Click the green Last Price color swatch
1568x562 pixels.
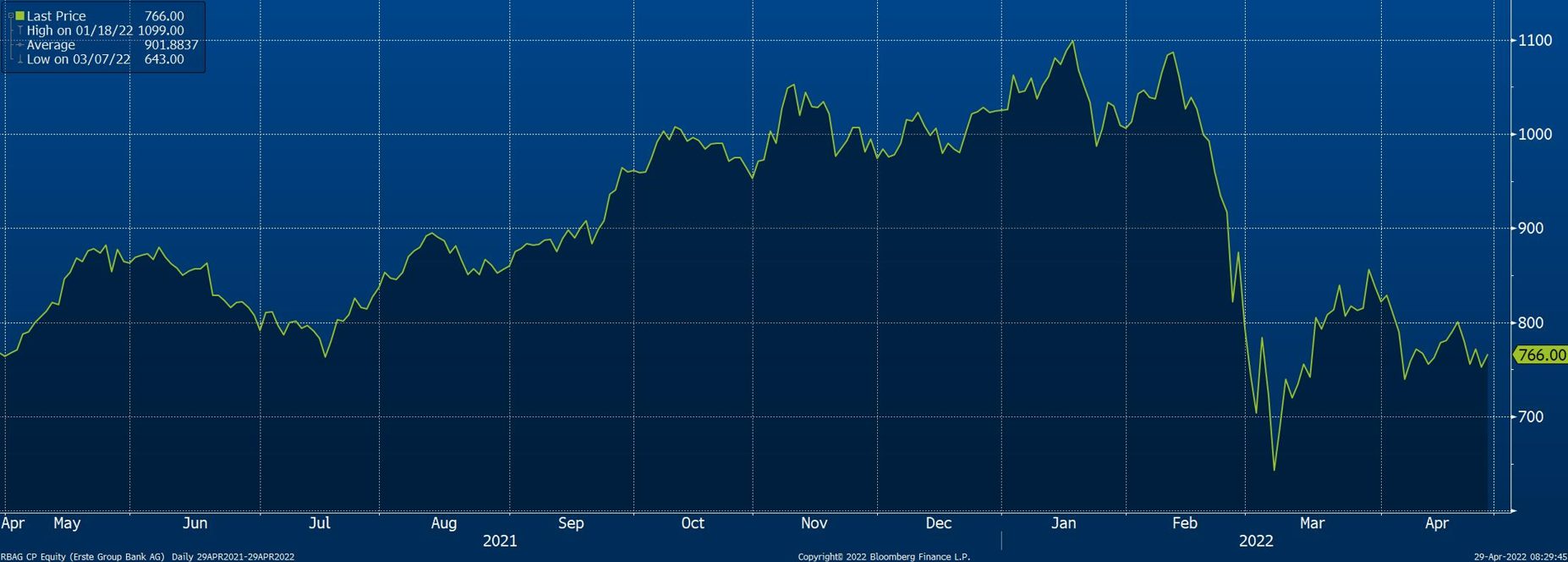click(x=19, y=16)
